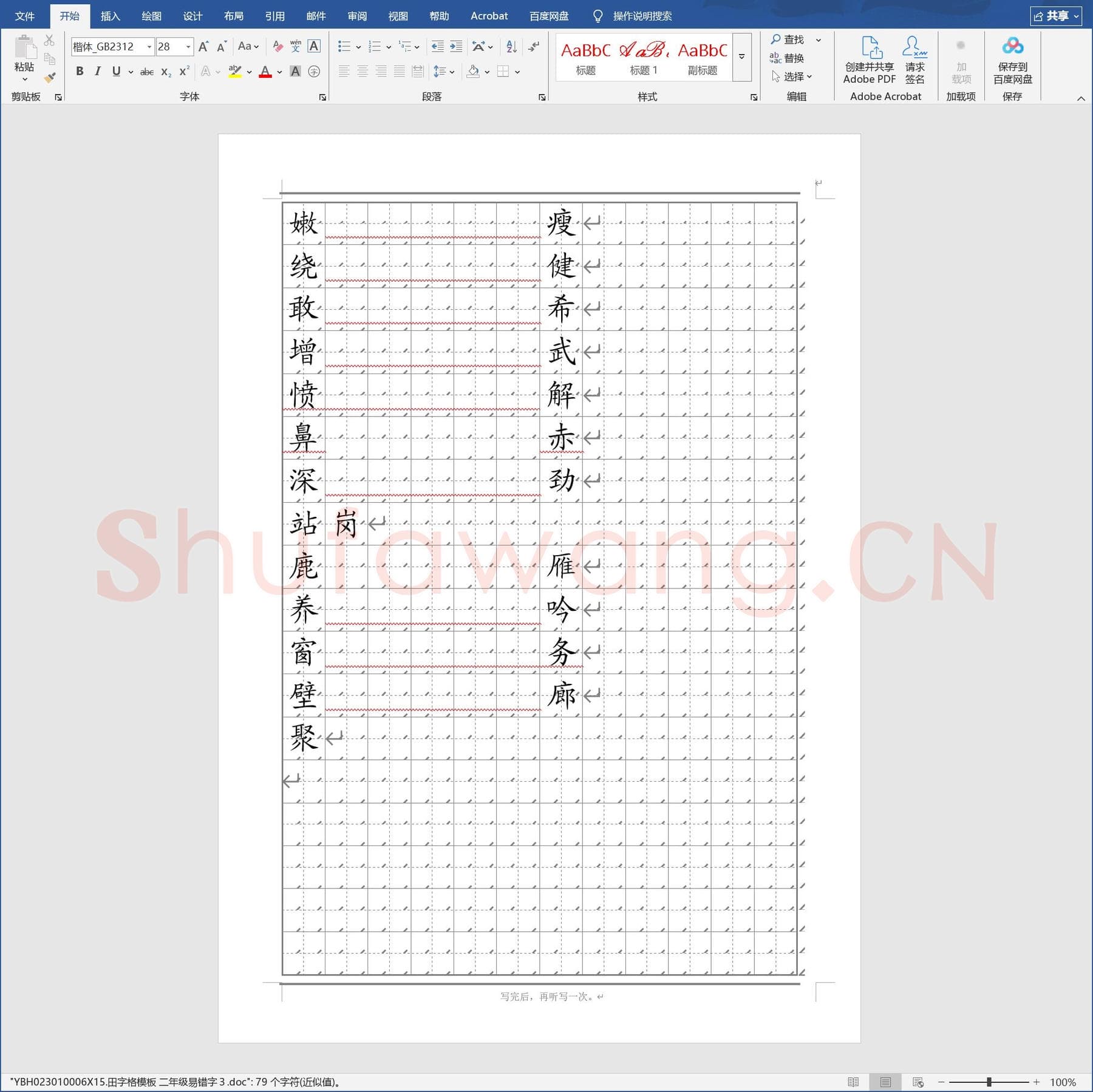Click the distributed alignment icon
Screen dimensions: 1093x1092
pyautogui.click(x=418, y=72)
